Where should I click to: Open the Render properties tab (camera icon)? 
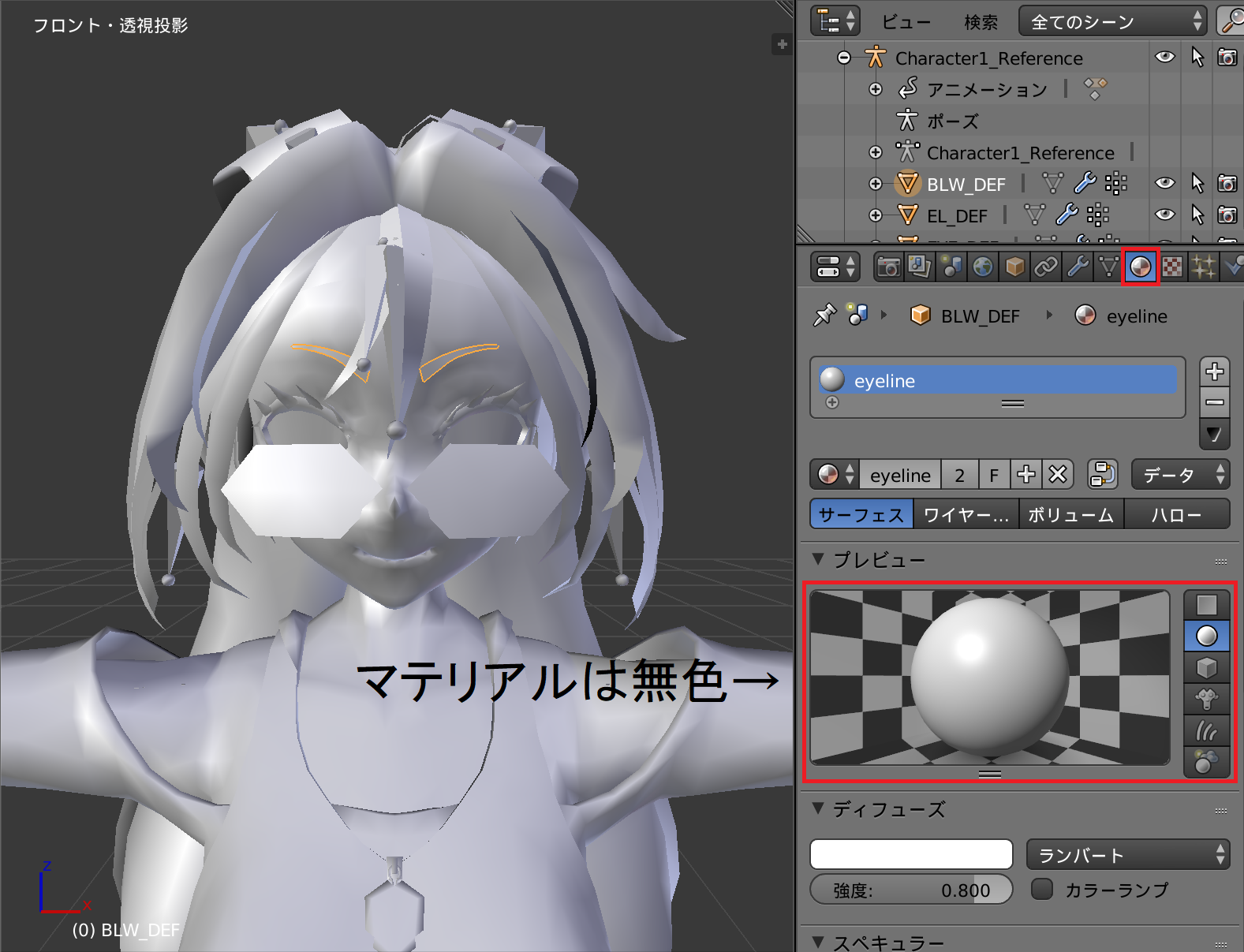(888, 267)
